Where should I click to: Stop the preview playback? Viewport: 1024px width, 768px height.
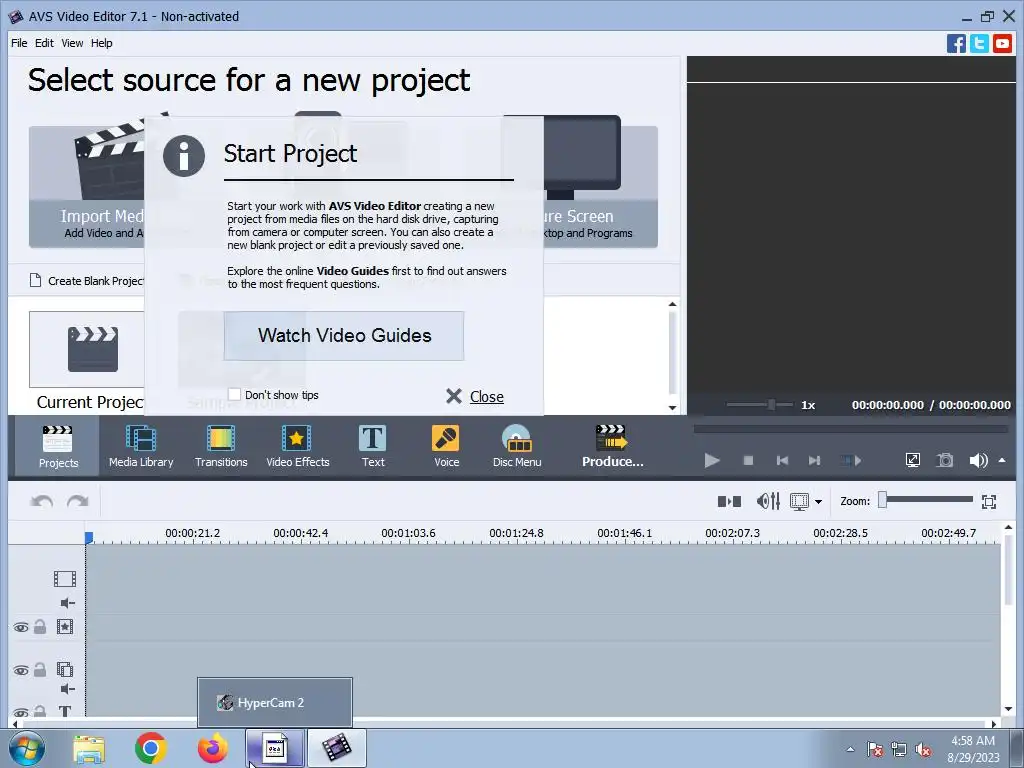point(748,460)
